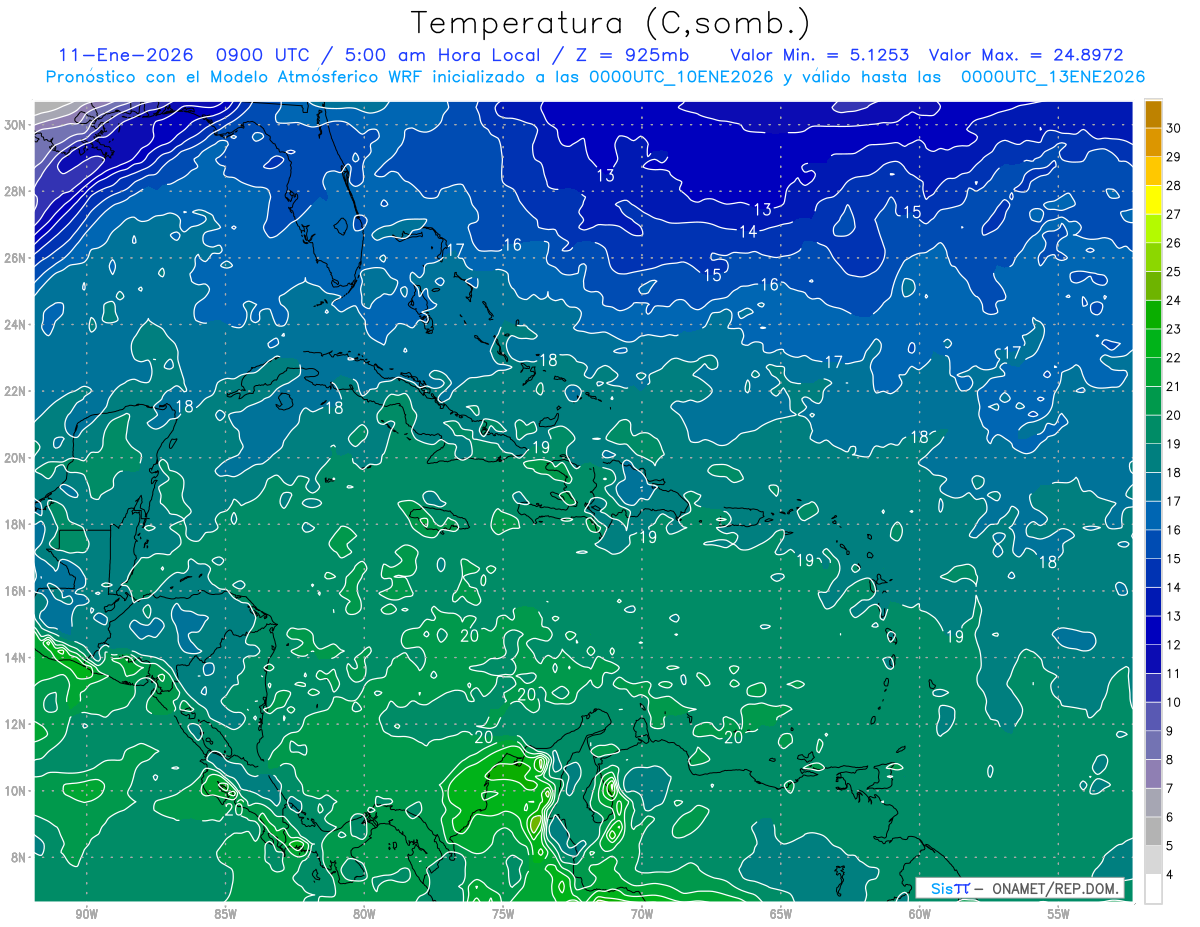Click the colorbar label "30"
This screenshot has height=927, width=1200.
point(1174,129)
